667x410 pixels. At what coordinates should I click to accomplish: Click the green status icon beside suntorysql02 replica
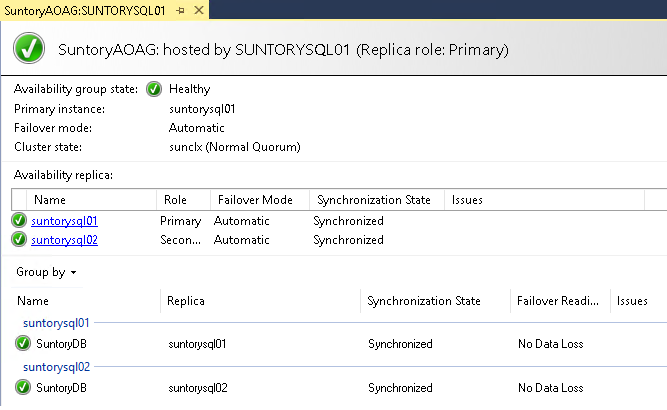[x=19, y=240]
